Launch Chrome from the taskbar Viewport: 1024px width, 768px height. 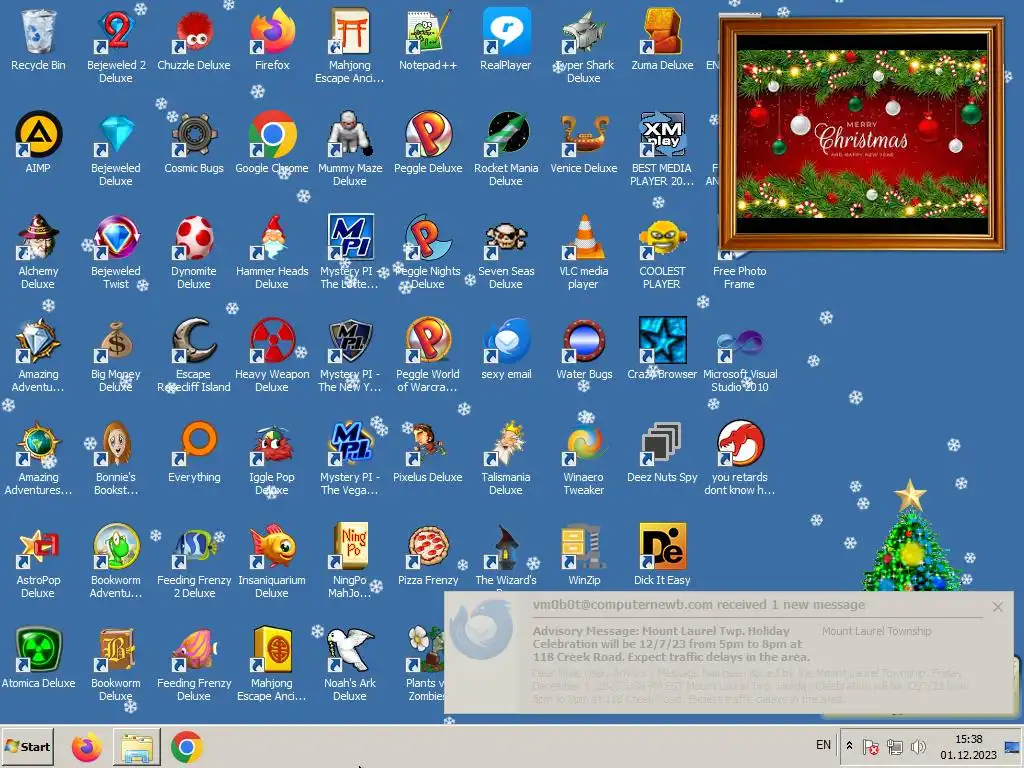coord(186,747)
